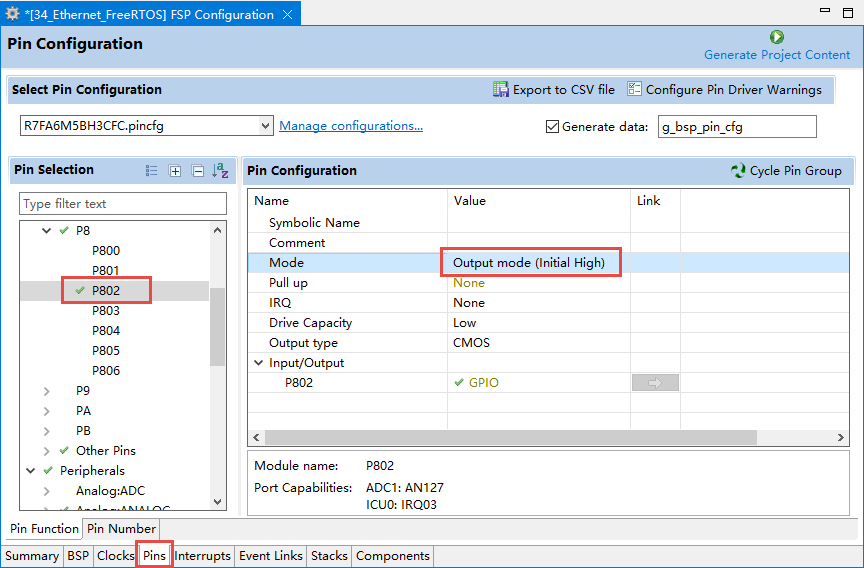This screenshot has width=864, height=568.
Task: Expand the PB port node
Action: point(47,431)
